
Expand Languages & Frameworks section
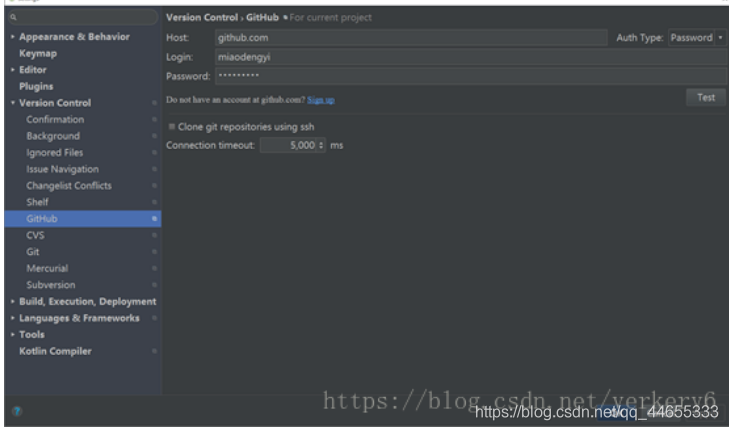(x=13, y=318)
